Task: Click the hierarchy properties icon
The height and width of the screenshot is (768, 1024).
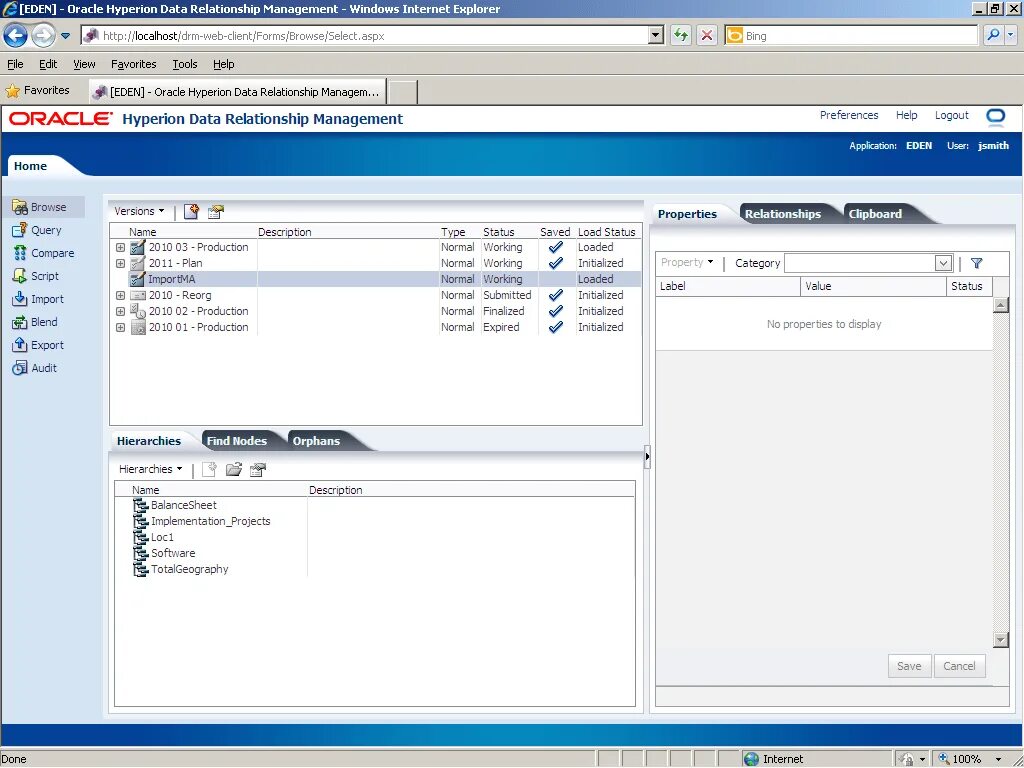Action: coord(258,470)
